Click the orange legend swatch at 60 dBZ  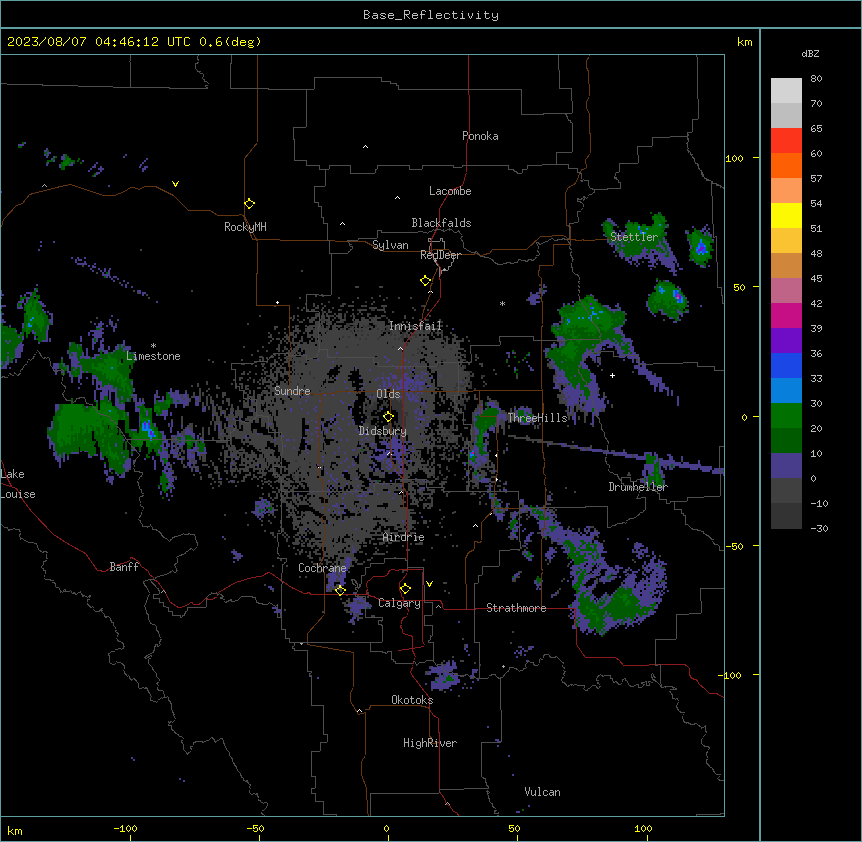[786, 165]
